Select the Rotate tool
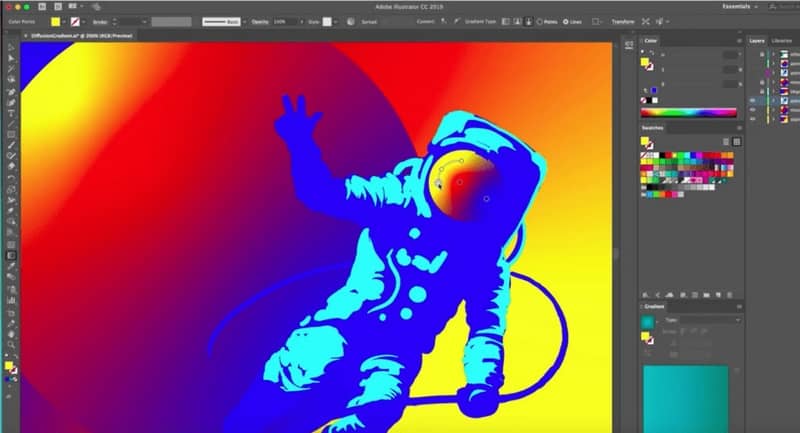This screenshot has height=433, width=800. click(x=11, y=178)
